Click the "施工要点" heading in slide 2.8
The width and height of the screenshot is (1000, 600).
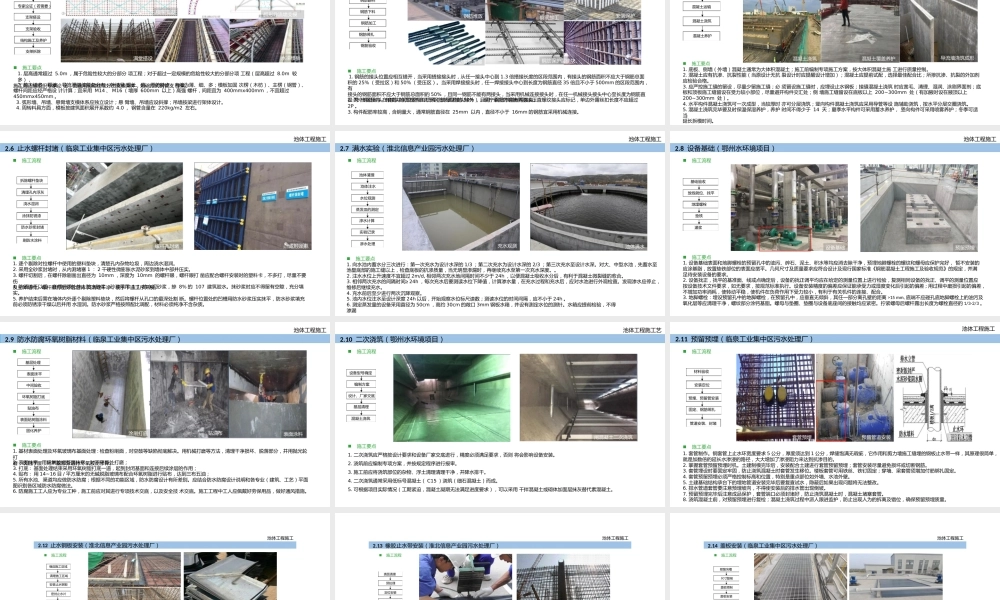pyautogui.click(x=702, y=258)
